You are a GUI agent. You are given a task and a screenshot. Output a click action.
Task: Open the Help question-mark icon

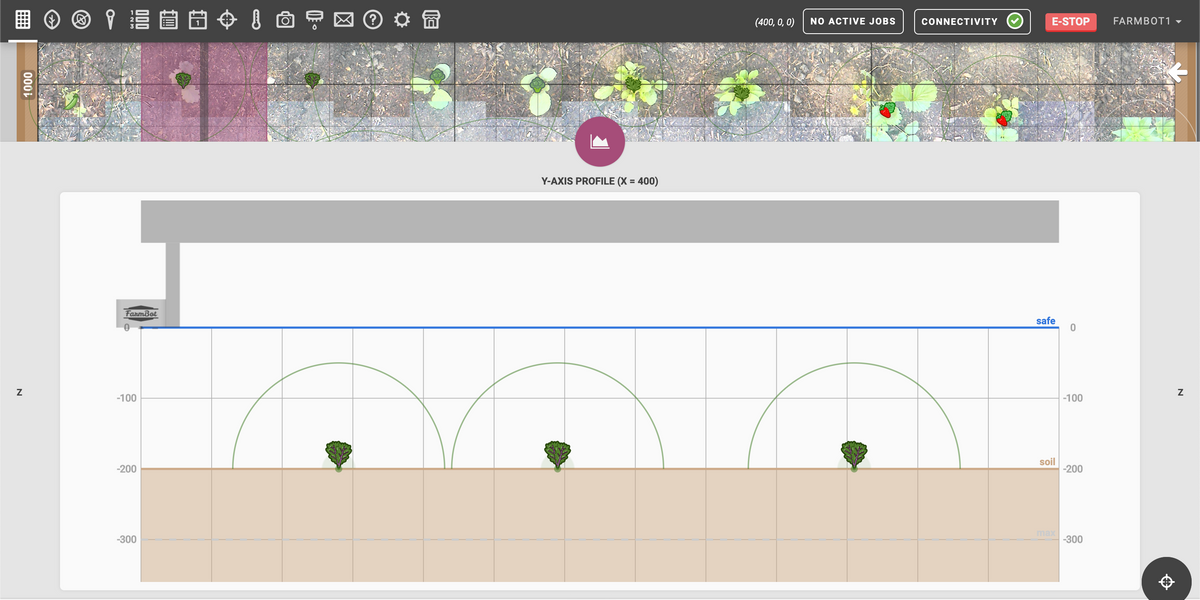point(372,18)
